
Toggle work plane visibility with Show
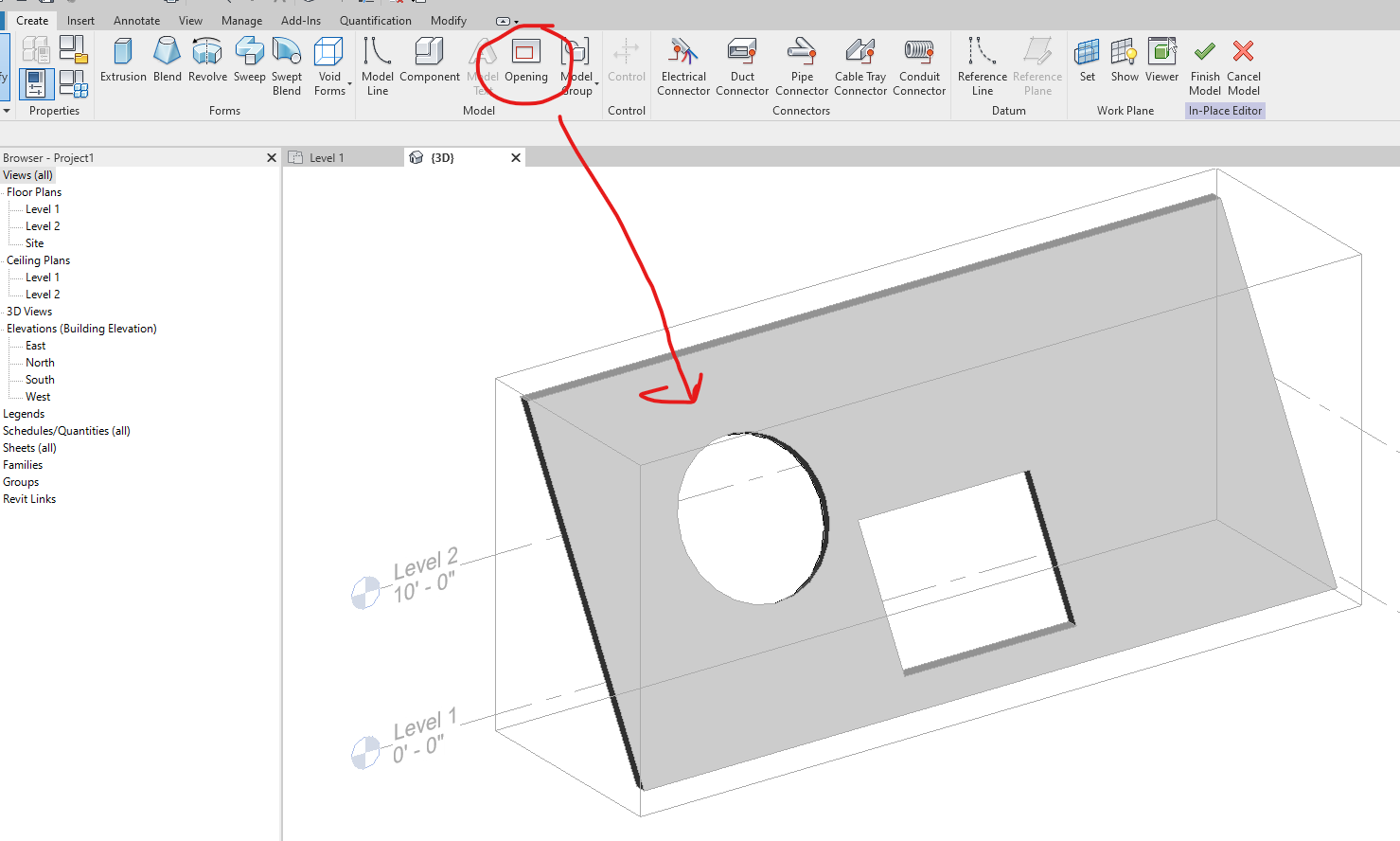1124,63
